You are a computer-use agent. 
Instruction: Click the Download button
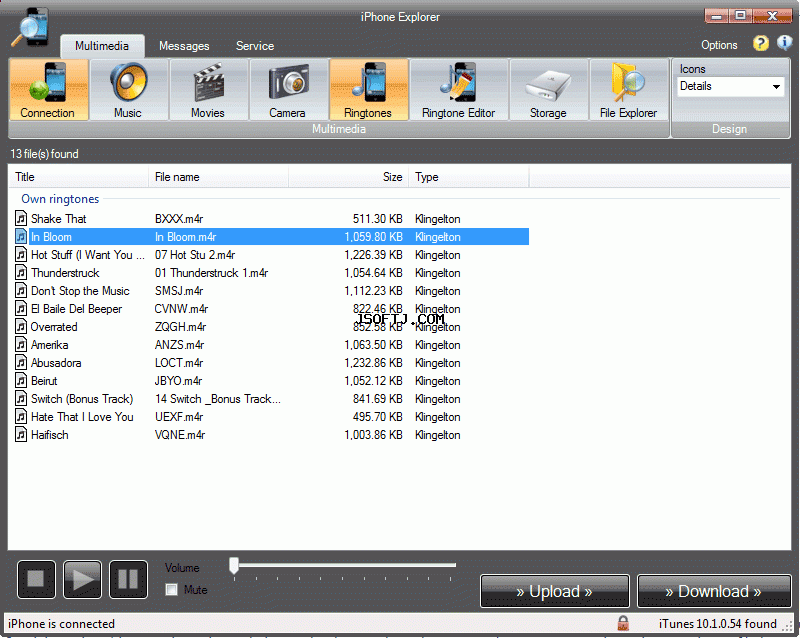click(x=714, y=591)
